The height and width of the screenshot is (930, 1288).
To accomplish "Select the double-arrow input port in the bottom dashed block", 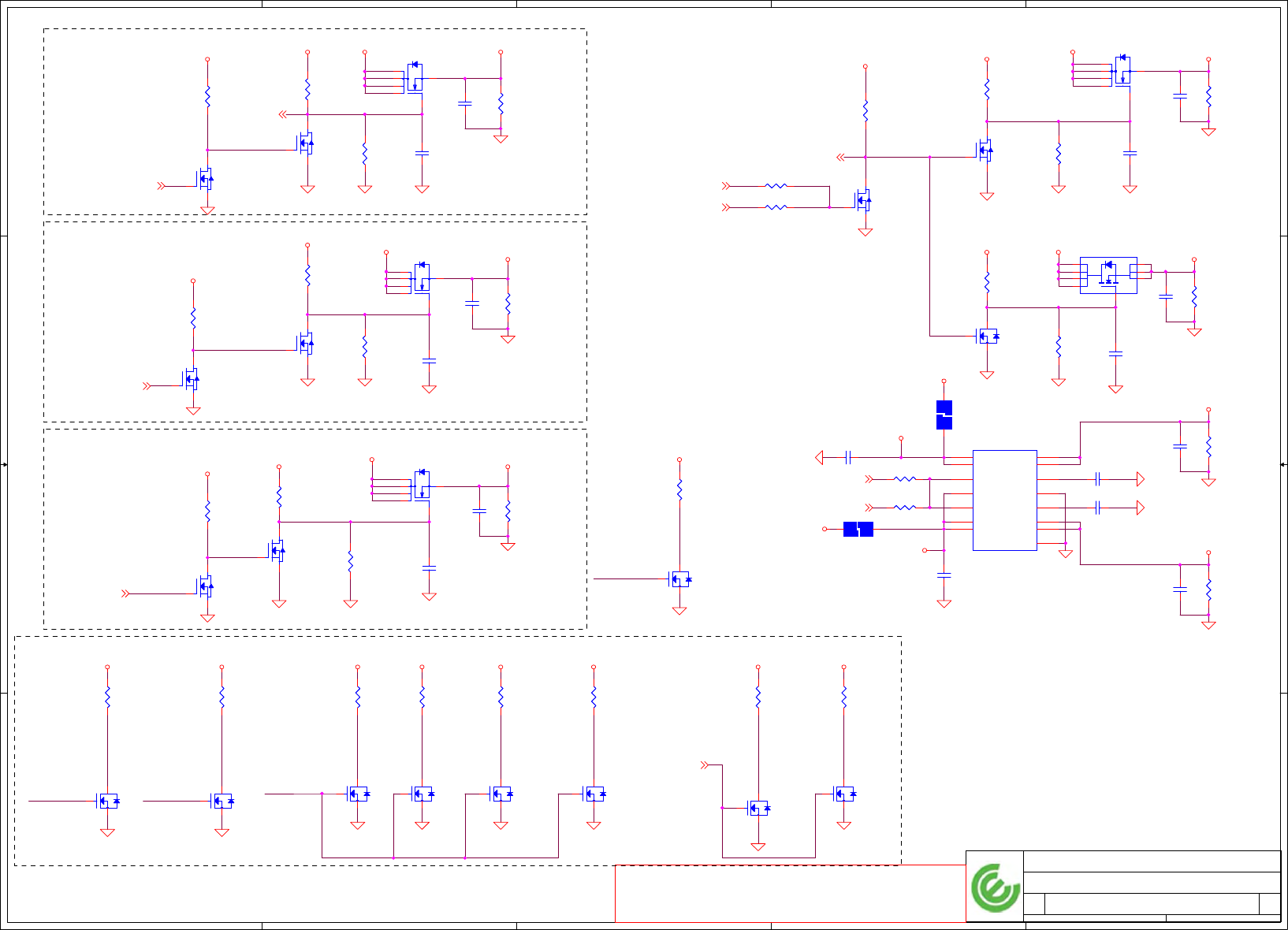I will (x=705, y=764).
